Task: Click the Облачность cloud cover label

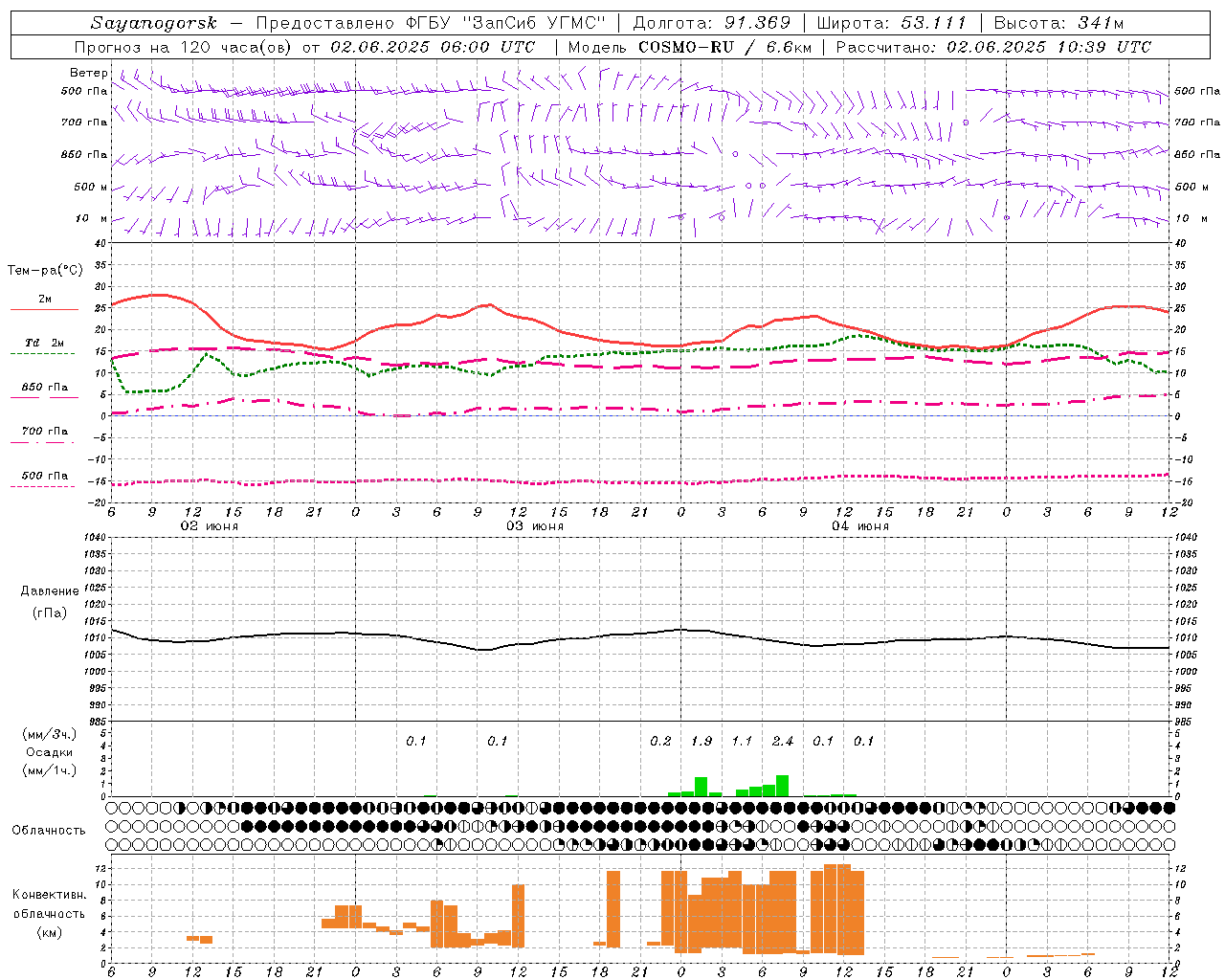Action: click(x=49, y=830)
